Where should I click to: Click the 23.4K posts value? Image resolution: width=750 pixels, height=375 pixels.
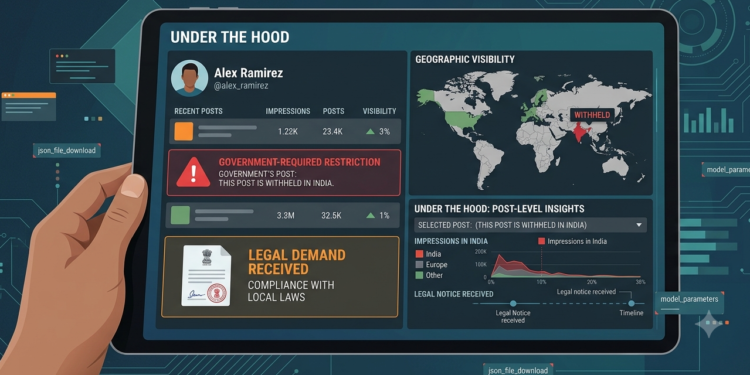click(332, 132)
